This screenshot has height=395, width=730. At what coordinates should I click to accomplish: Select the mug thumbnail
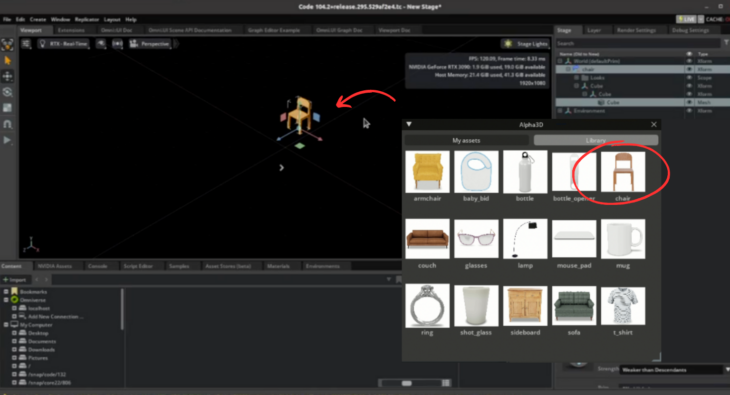click(x=623, y=238)
